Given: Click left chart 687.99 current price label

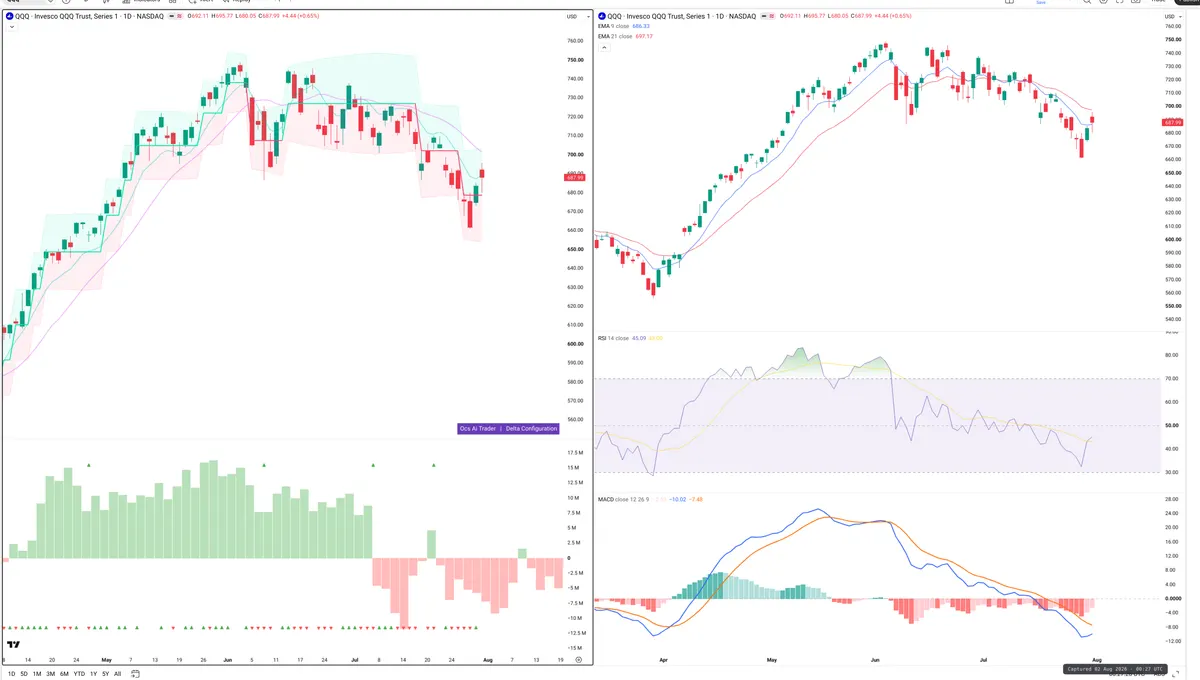Looking at the screenshot, I should (x=574, y=178).
